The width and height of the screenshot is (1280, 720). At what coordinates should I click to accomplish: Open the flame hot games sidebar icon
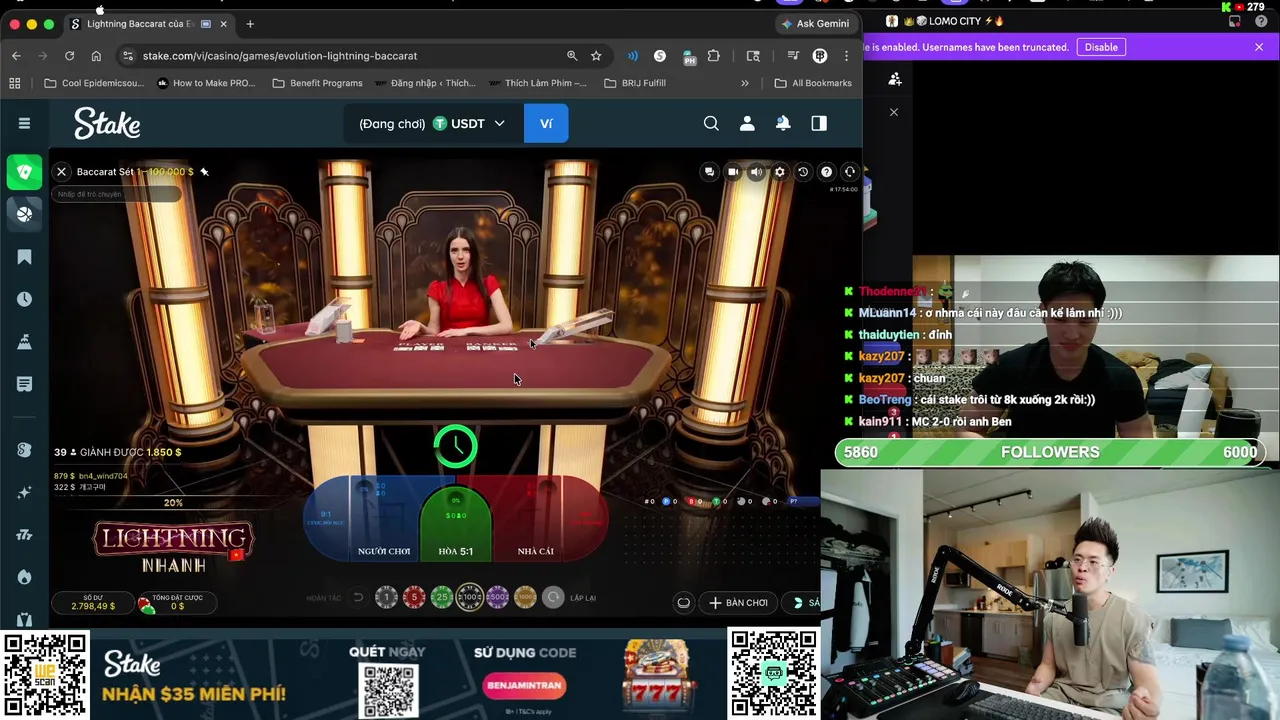[24, 577]
